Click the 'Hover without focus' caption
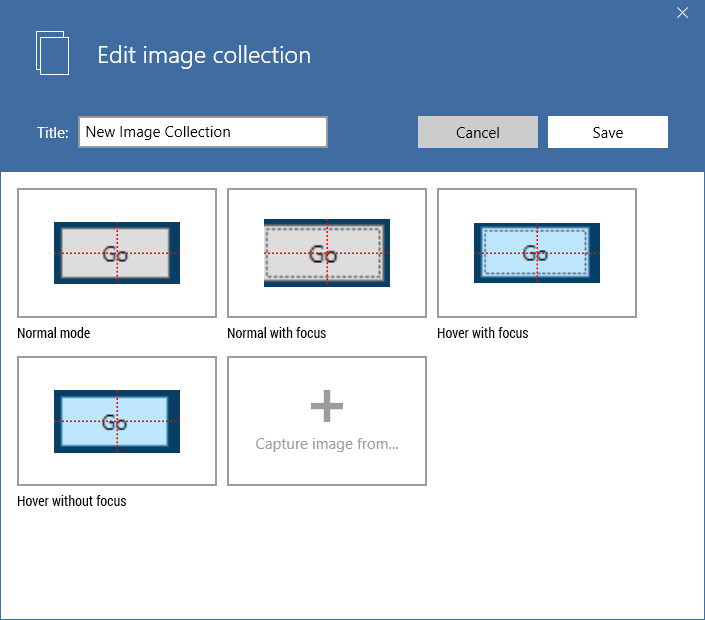This screenshot has height=620, width=705. point(72,501)
